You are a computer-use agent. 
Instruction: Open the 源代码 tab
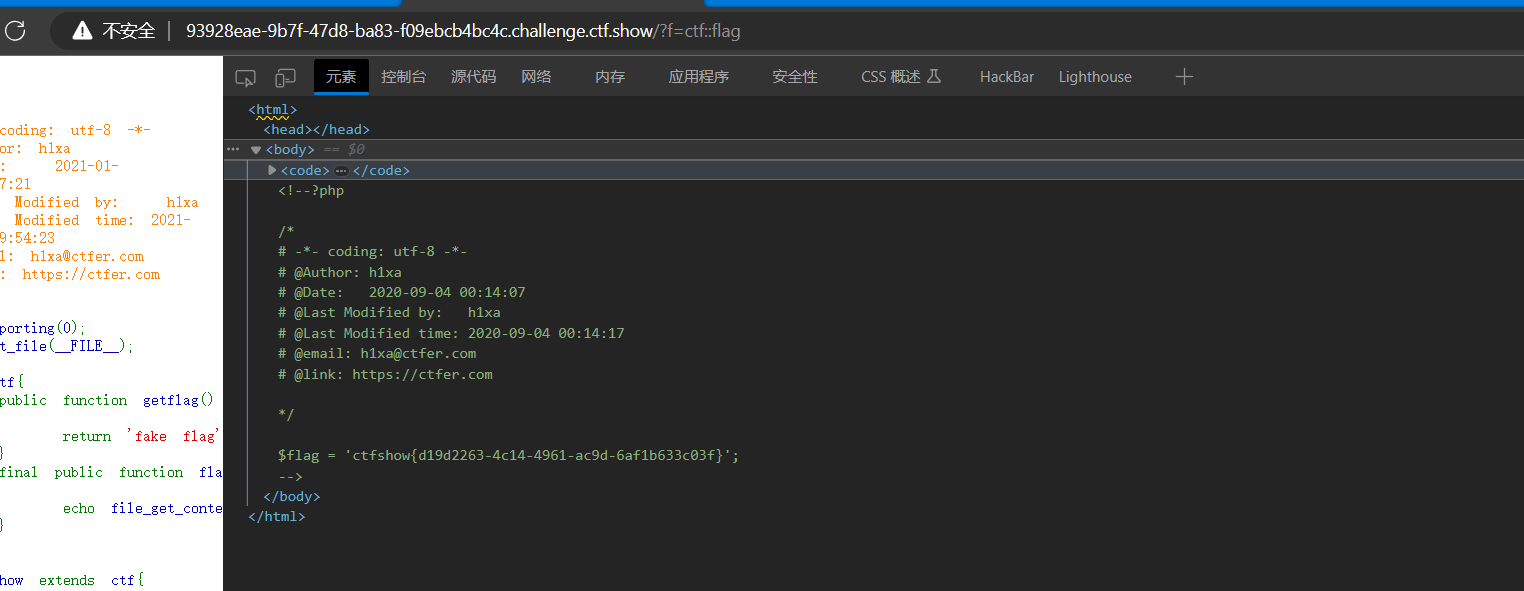coord(473,77)
